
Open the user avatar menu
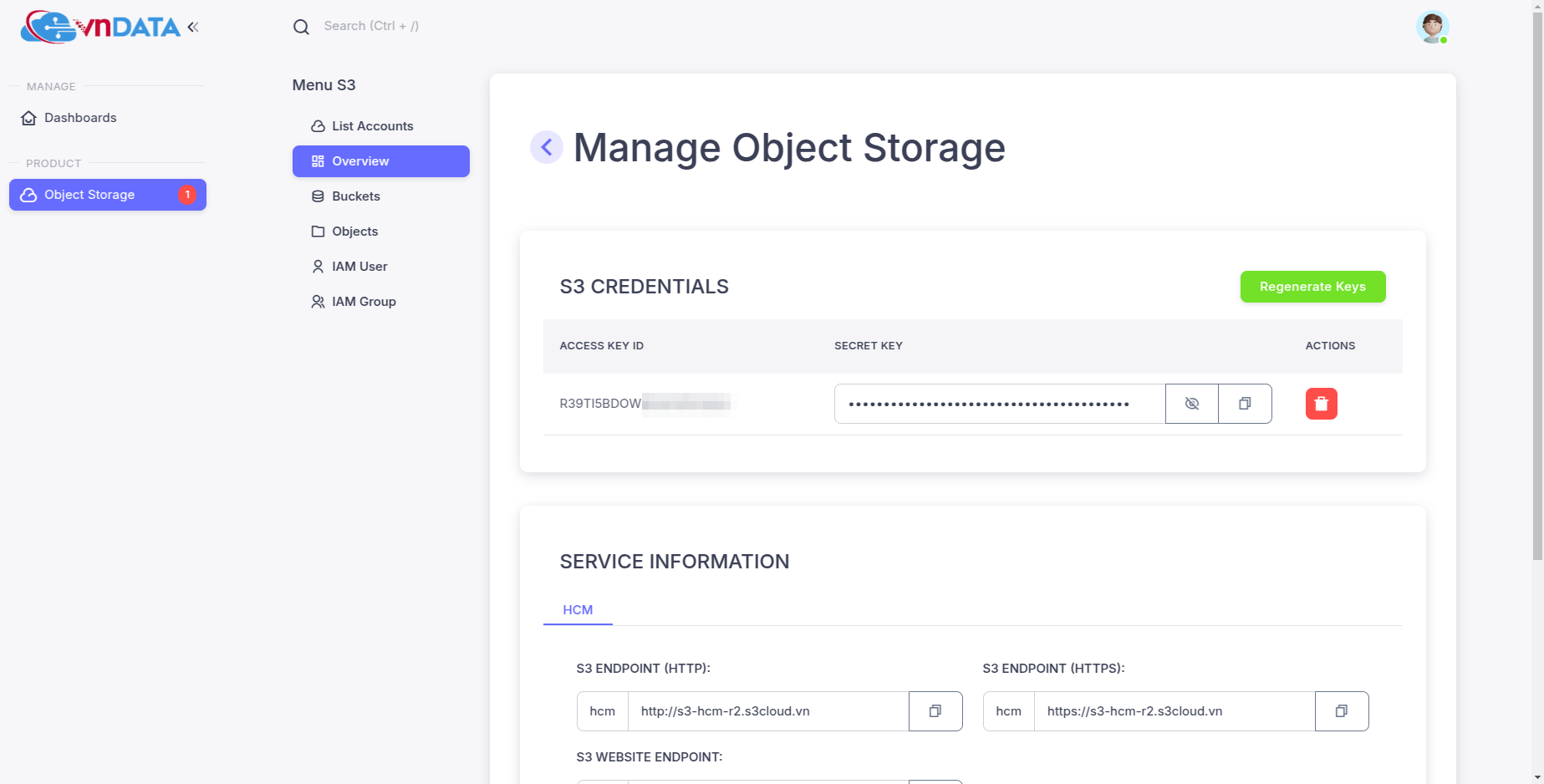click(x=1431, y=27)
